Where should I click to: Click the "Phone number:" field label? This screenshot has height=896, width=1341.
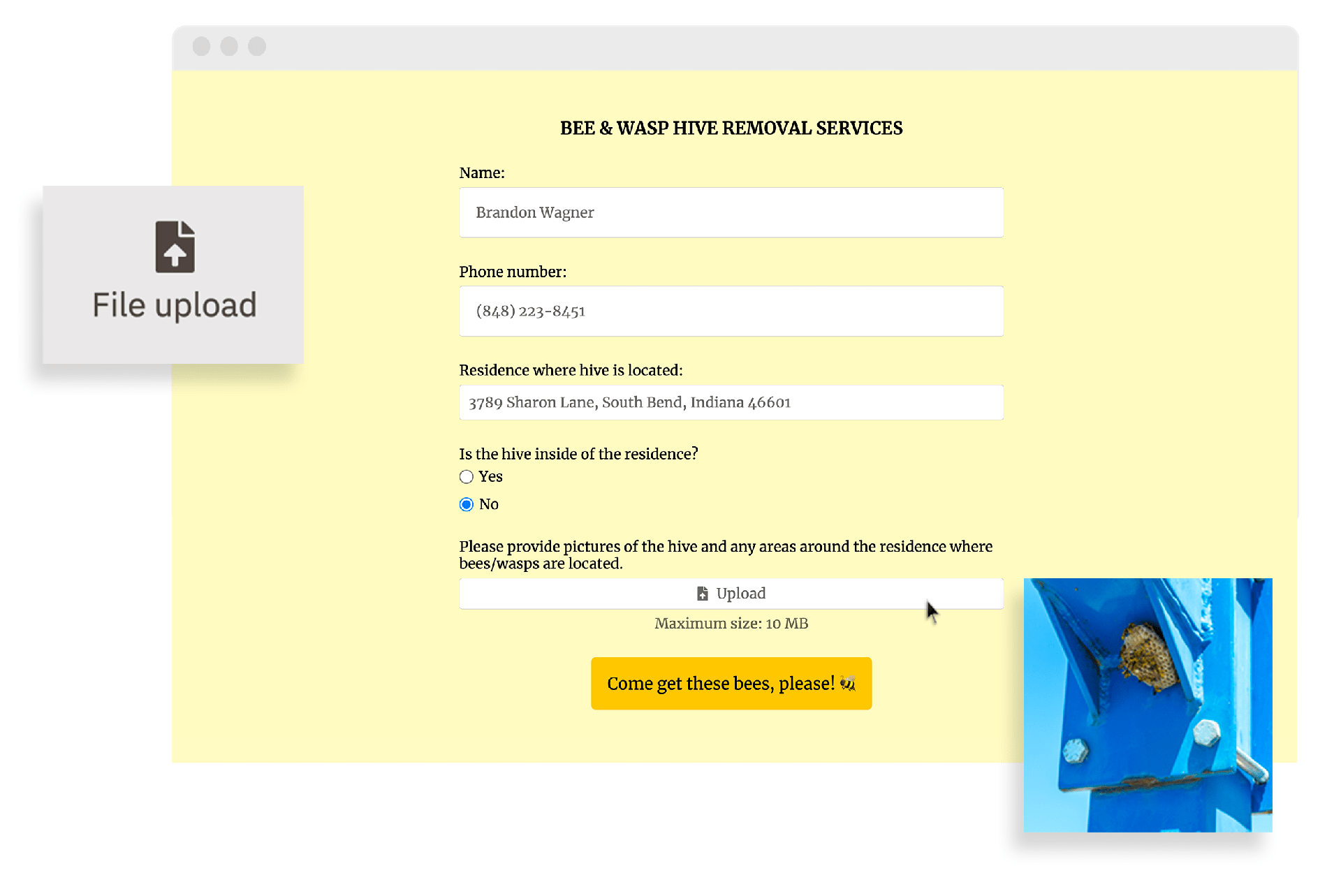pyautogui.click(x=513, y=272)
